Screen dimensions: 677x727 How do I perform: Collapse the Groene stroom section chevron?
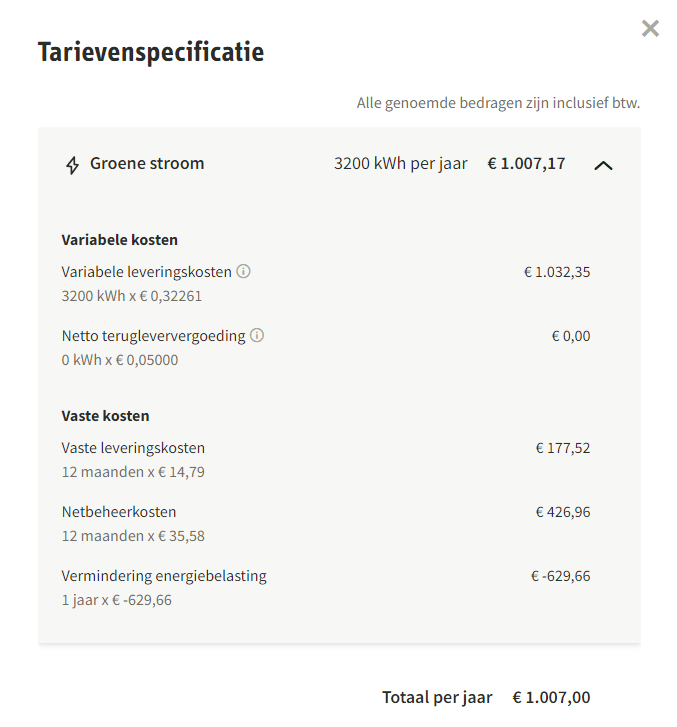click(x=603, y=166)
